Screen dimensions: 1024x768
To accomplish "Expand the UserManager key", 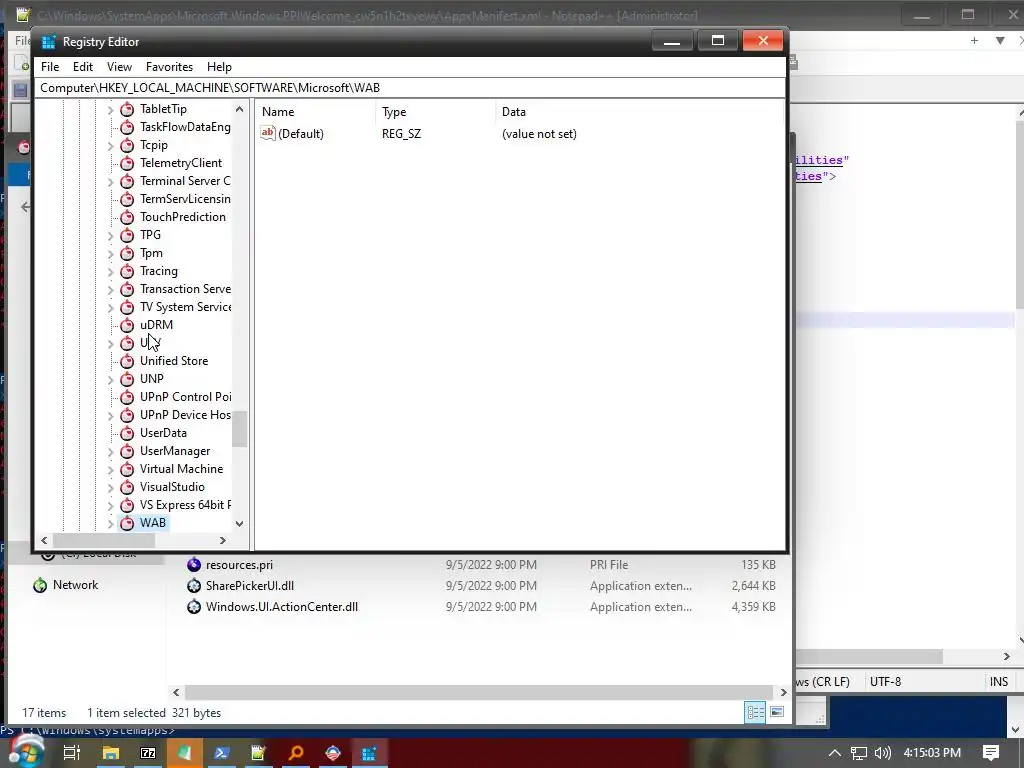I will click(x=110, y=452).
